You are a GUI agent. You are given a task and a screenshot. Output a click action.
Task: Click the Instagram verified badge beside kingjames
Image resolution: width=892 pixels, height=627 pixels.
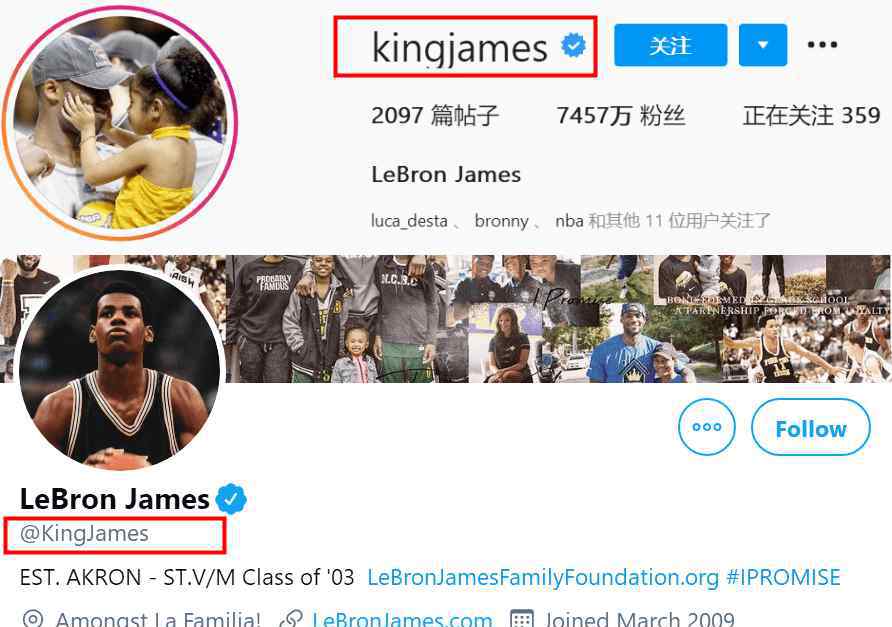click(573, 46)
